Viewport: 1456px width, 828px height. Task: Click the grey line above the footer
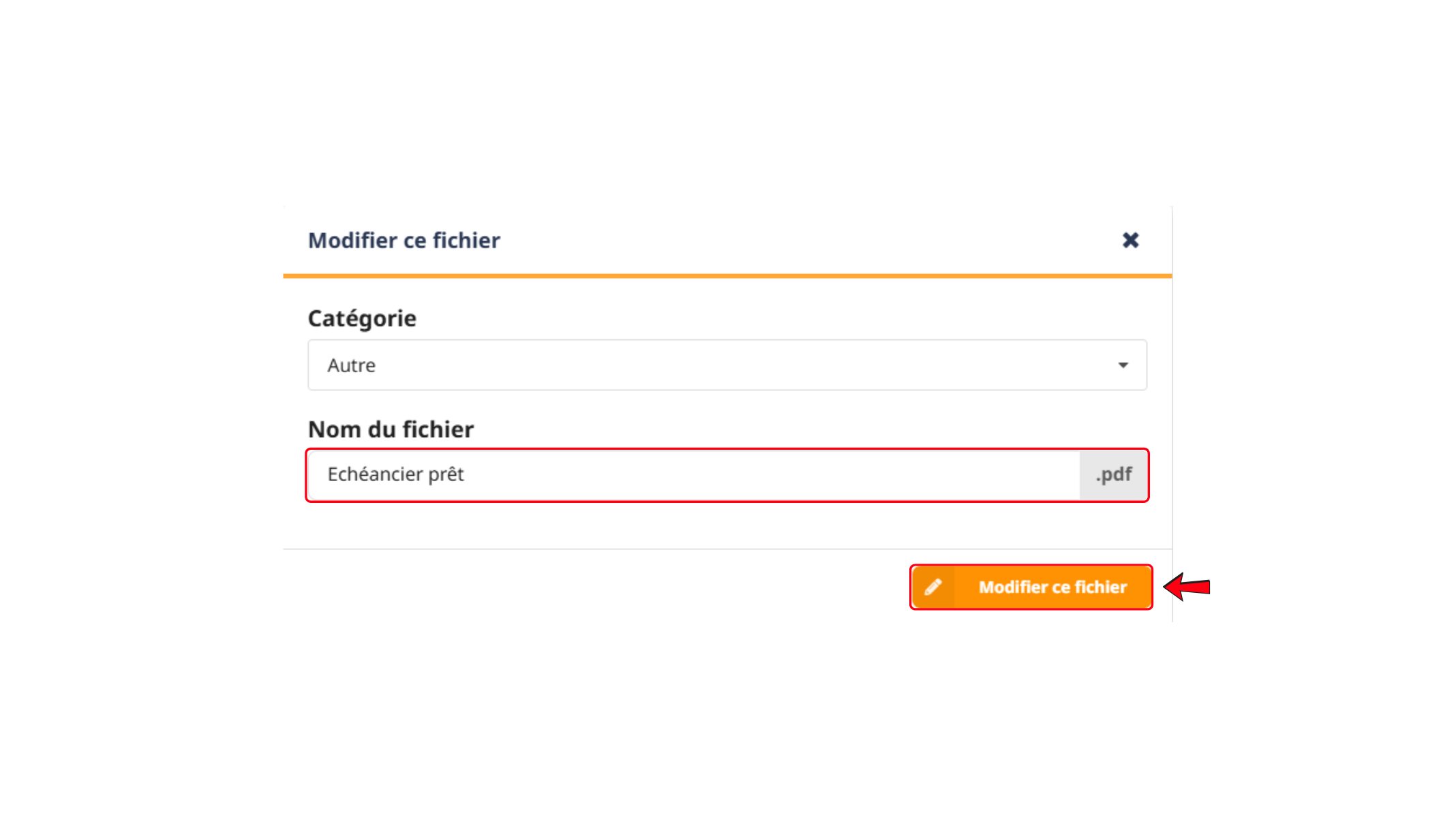point(727,549)
